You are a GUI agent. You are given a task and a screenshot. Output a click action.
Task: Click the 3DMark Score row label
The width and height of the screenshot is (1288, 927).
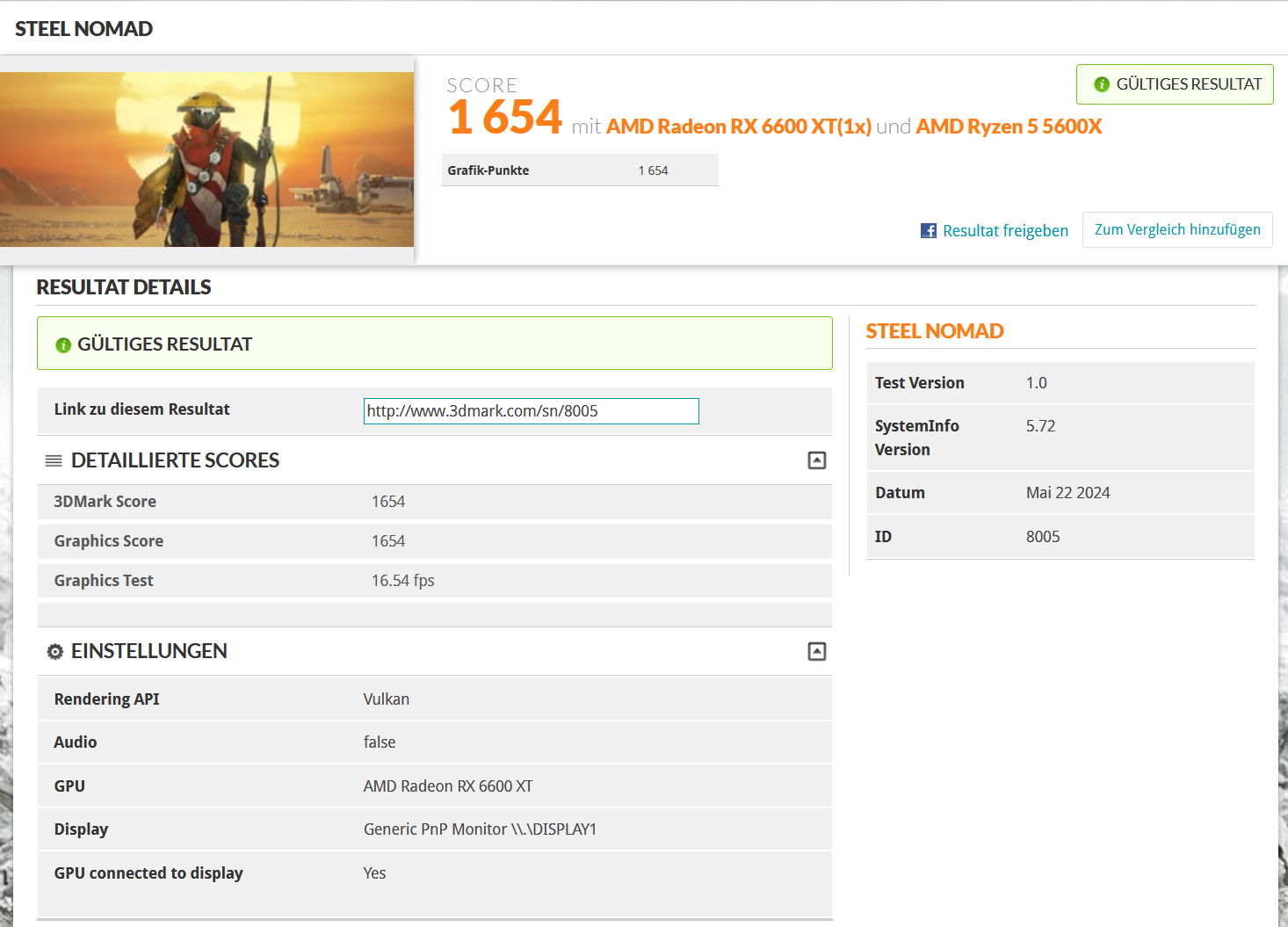(x=105, y=502)
